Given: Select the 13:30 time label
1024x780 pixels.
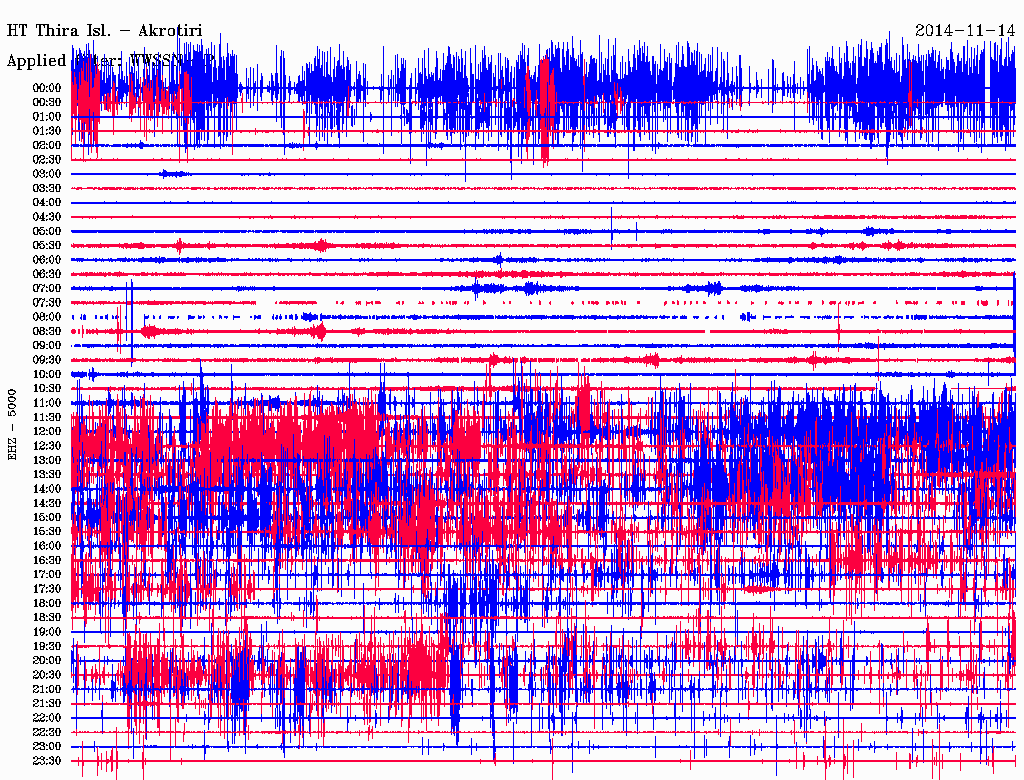Looking at the screenshot, I should (x=46, y=474).
